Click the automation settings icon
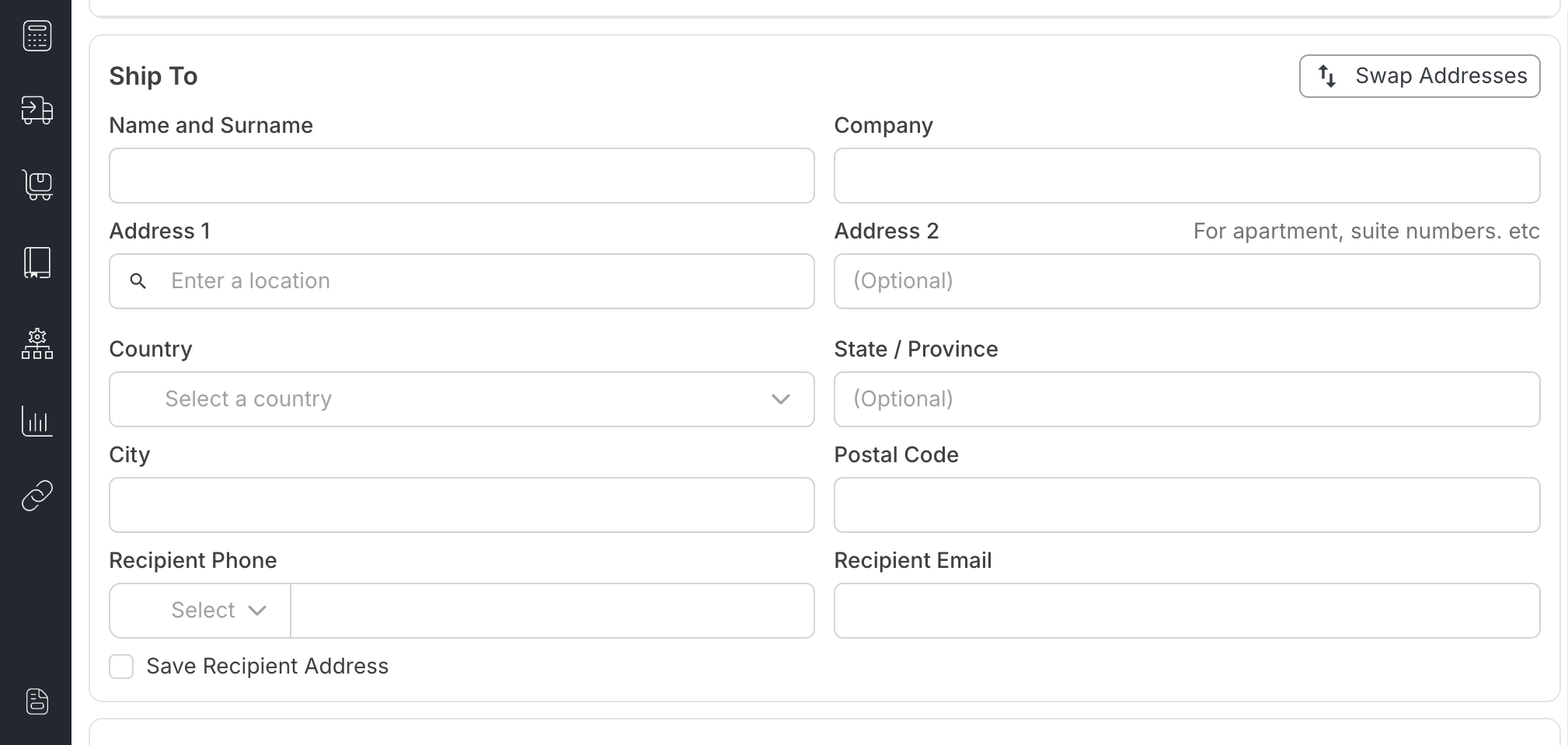 [37, 344]
